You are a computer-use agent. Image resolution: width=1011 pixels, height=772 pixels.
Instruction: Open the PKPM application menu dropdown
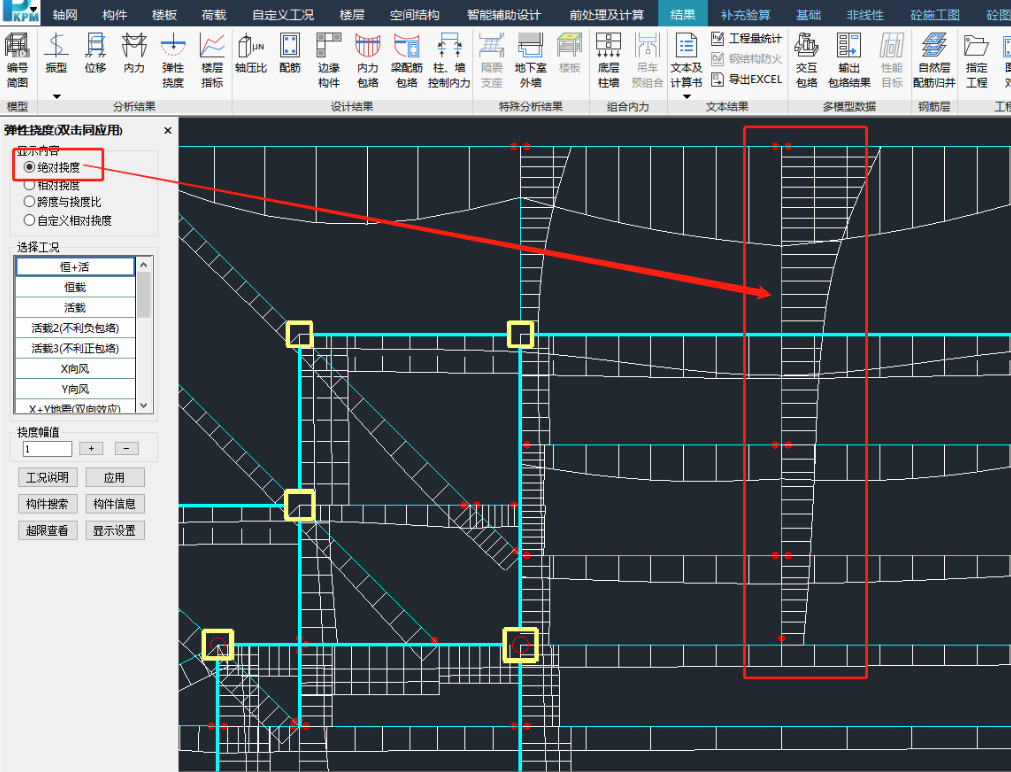coord(34,12)
